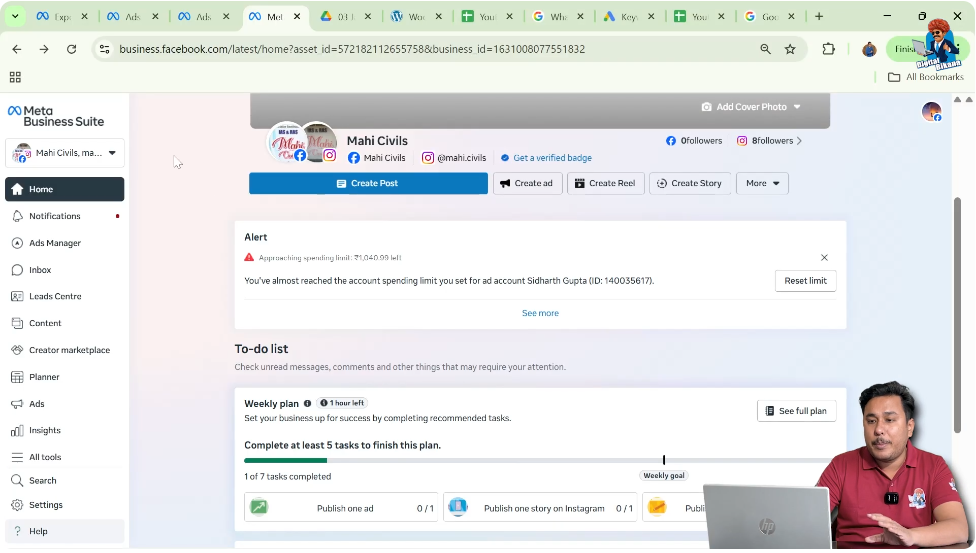Viewport: 976px width, 553px height.
Task: Open Add Cover Photo dropdown
Action: coord(751,107)
